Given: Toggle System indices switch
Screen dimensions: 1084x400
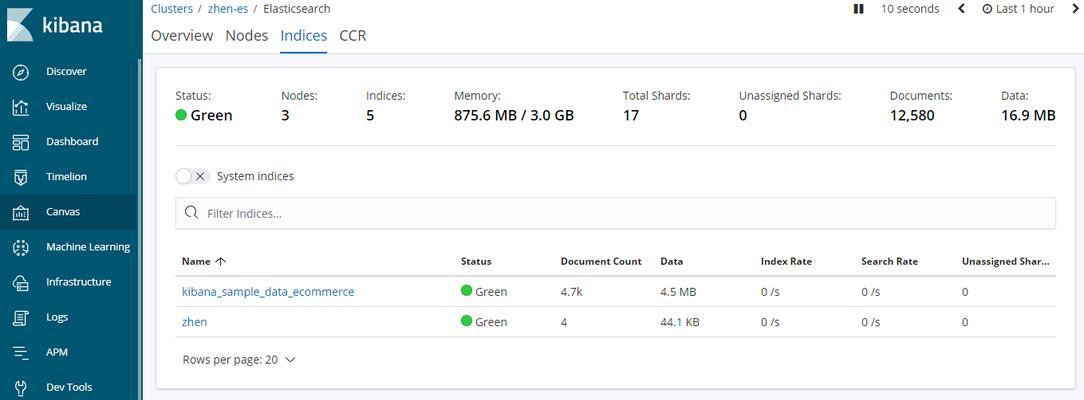Looking at the screenshot, I should [192, 176].
